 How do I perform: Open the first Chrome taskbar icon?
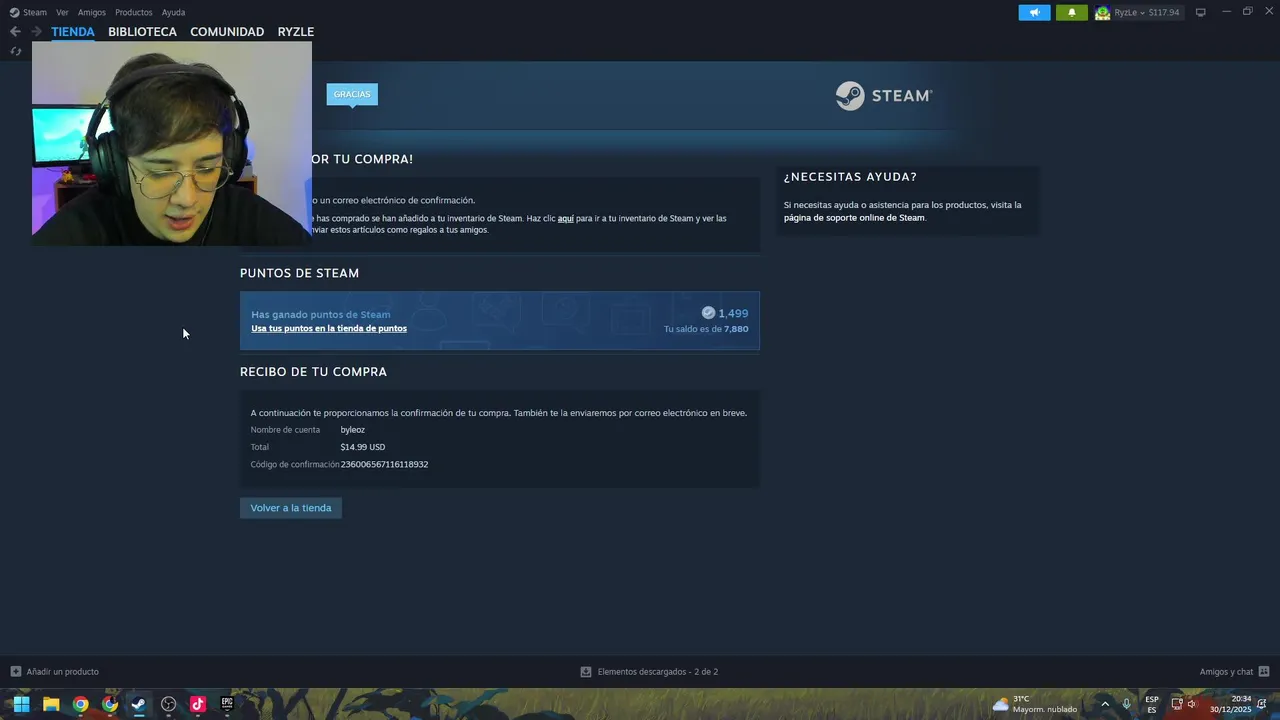coord(80,704)
